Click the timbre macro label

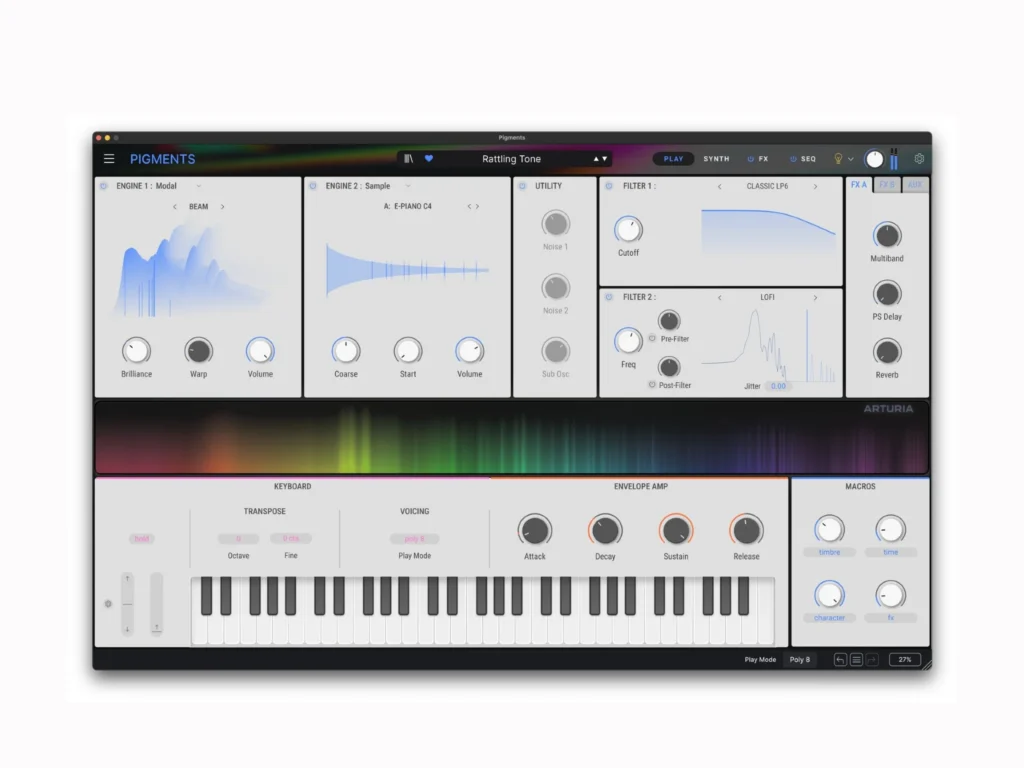click(829, 552)
